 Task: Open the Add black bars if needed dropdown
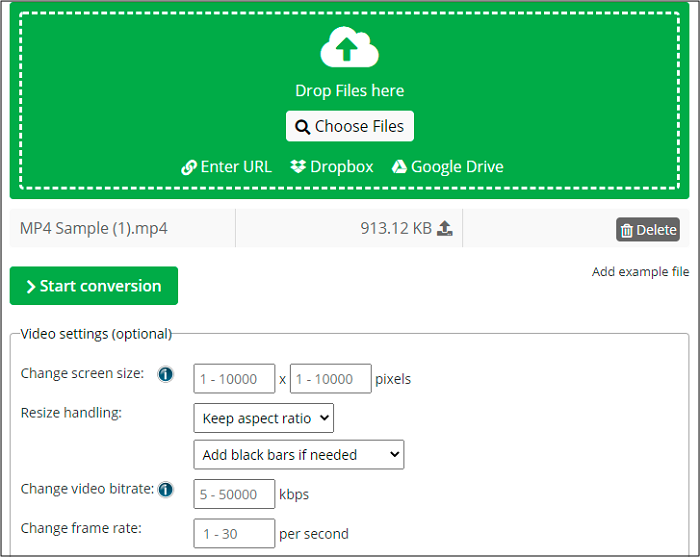click(x=298, y=455)
